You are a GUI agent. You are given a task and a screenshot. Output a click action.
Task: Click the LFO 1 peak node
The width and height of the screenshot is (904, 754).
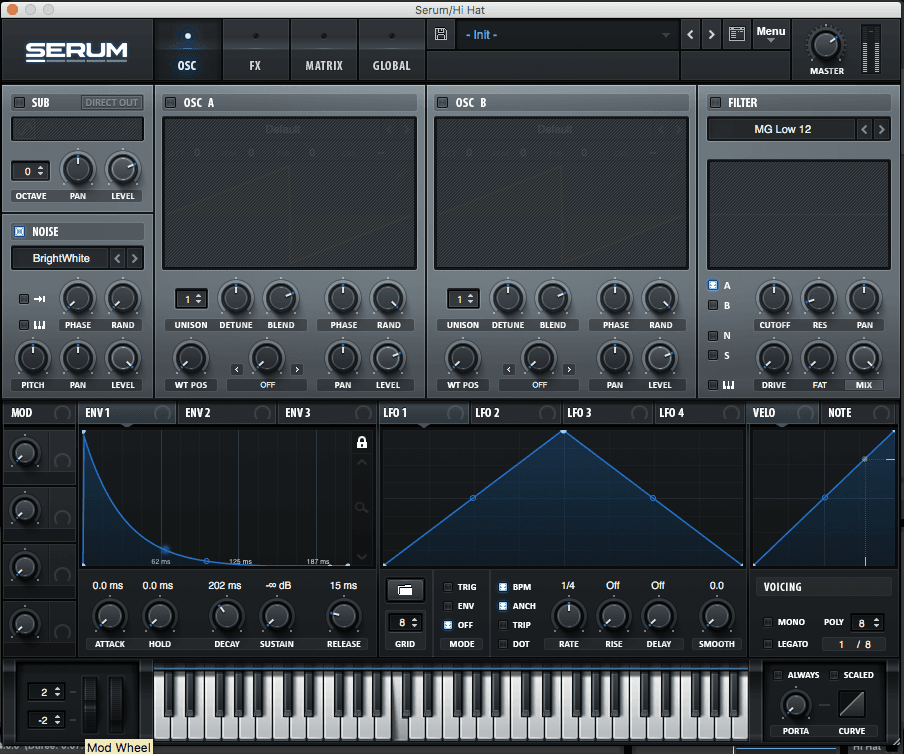click(x=563, y=431)
